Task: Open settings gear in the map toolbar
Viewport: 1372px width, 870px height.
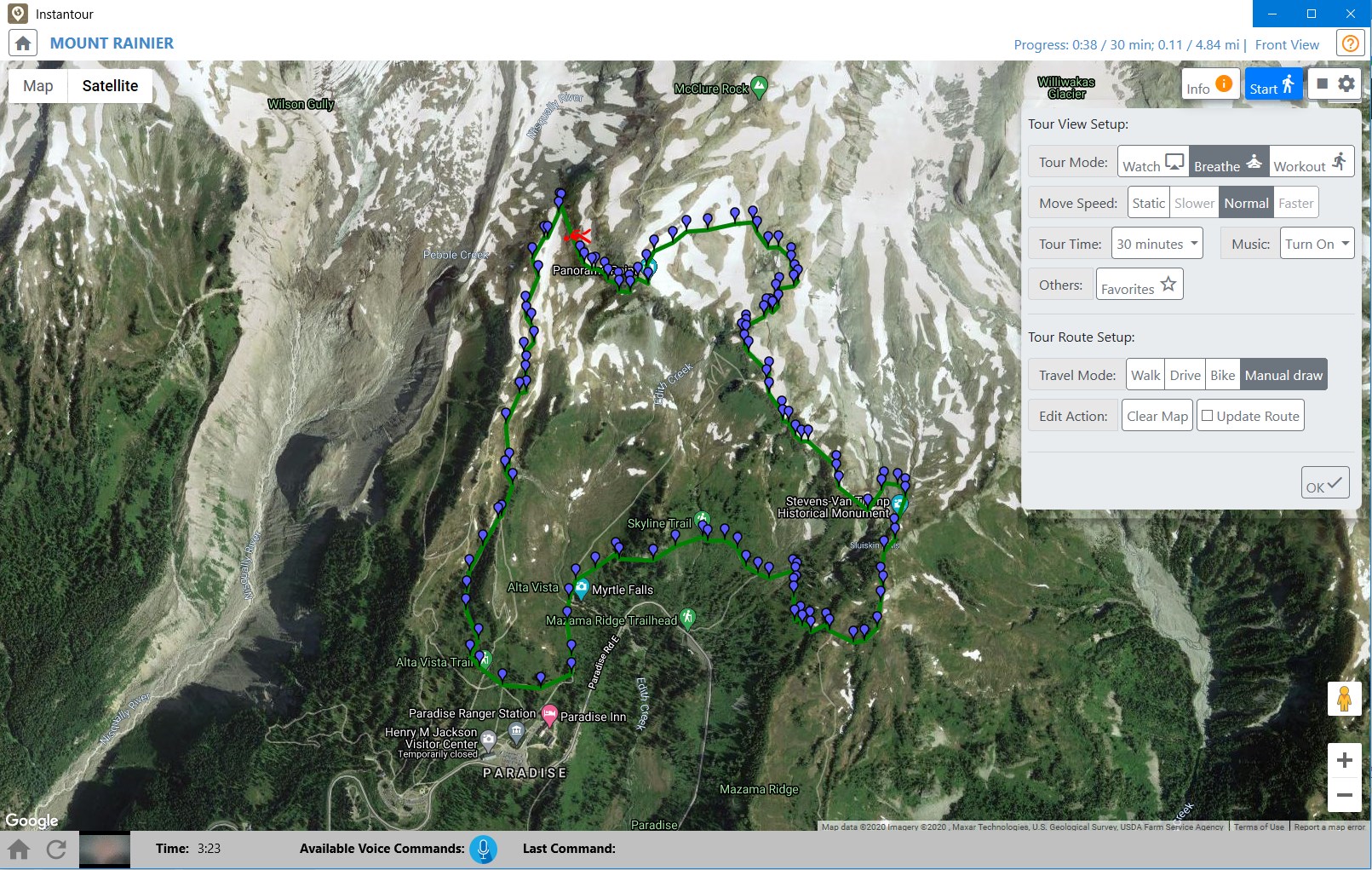Action: [x=1346, y=84]
